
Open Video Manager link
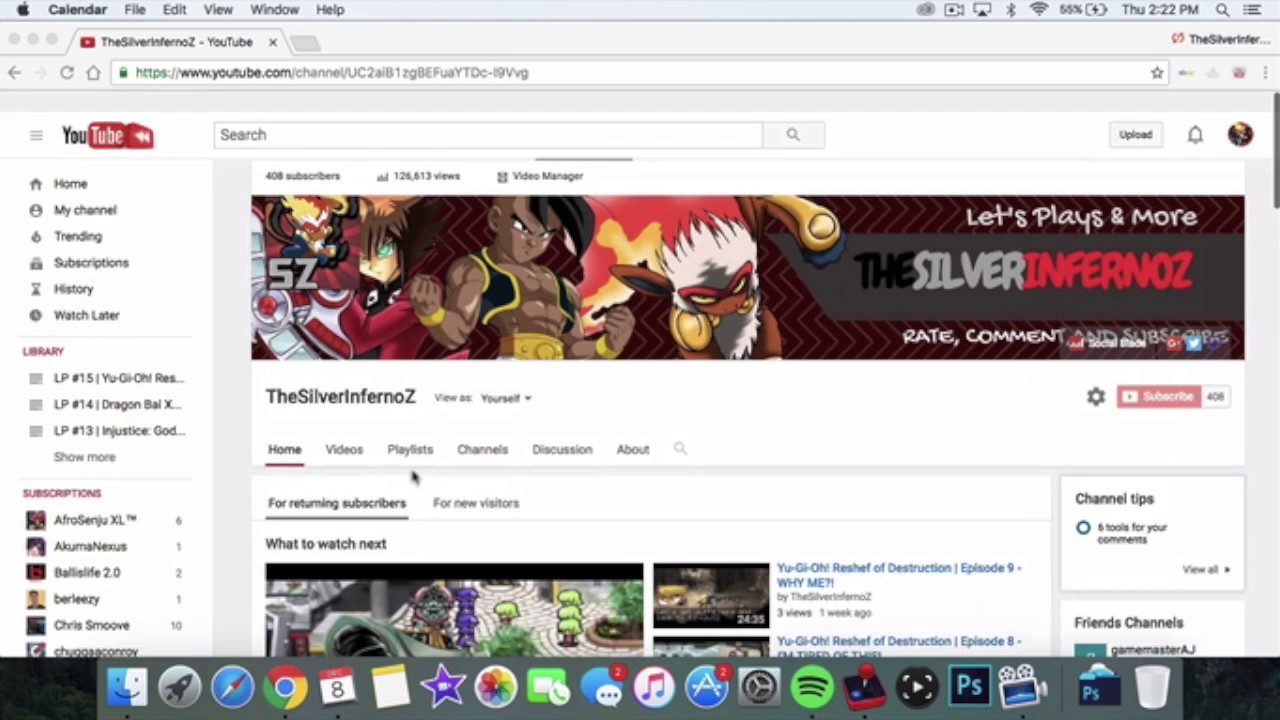point(540,176)
